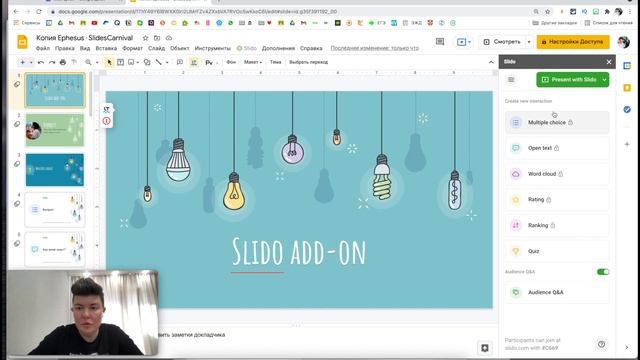This screenshot has width=640, height=360.
Task: Click the paint format icon
Action: click(74, 62)
